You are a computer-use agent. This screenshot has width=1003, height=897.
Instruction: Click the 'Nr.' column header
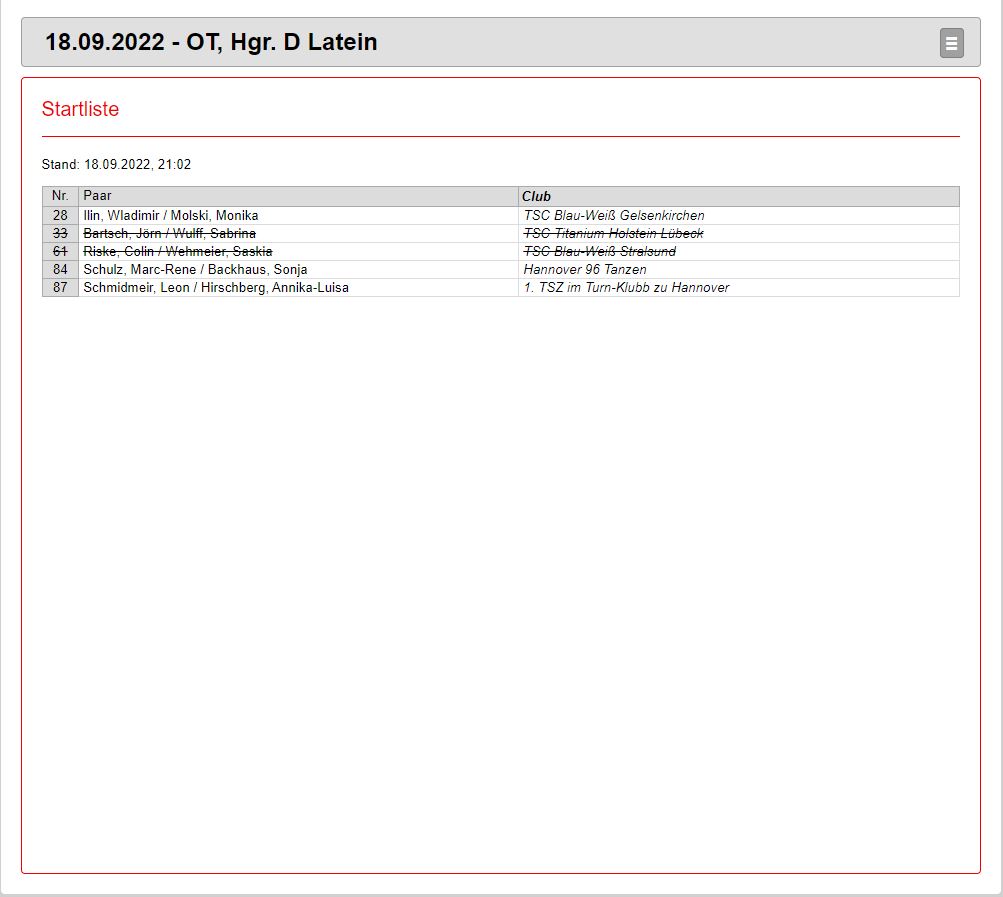click(x=60, y=196)
